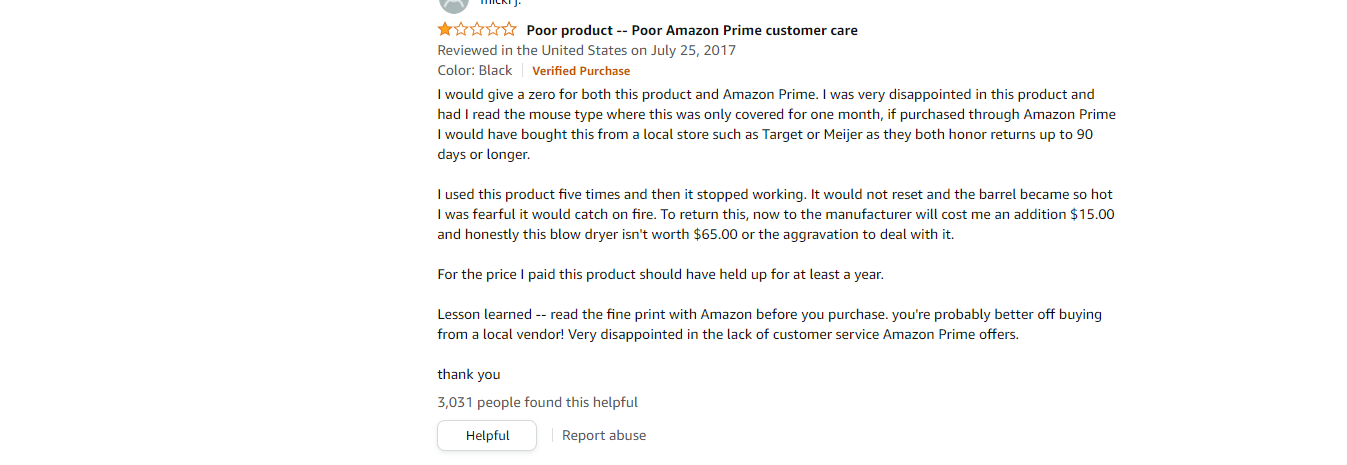Mark this review as Helpful
The image size is (1347, 465).
pyautogui.click(x=487, y=436)
